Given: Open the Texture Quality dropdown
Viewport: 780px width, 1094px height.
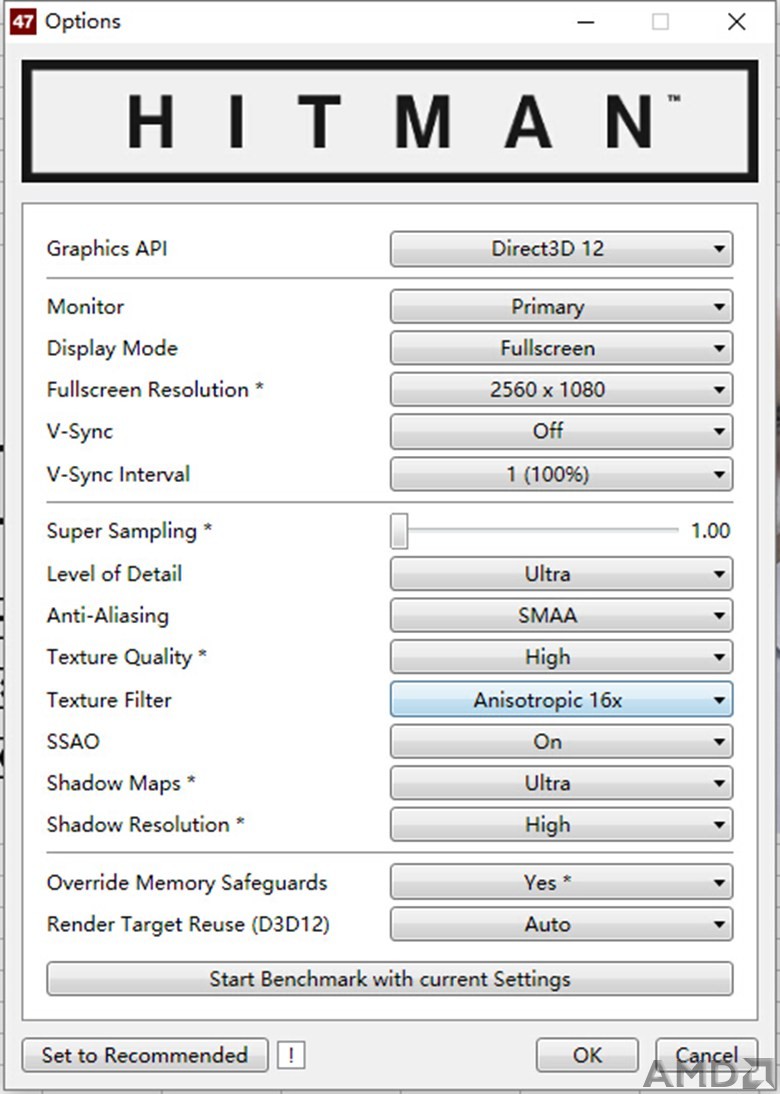Looking at the screenshot, I should (561, 657).
